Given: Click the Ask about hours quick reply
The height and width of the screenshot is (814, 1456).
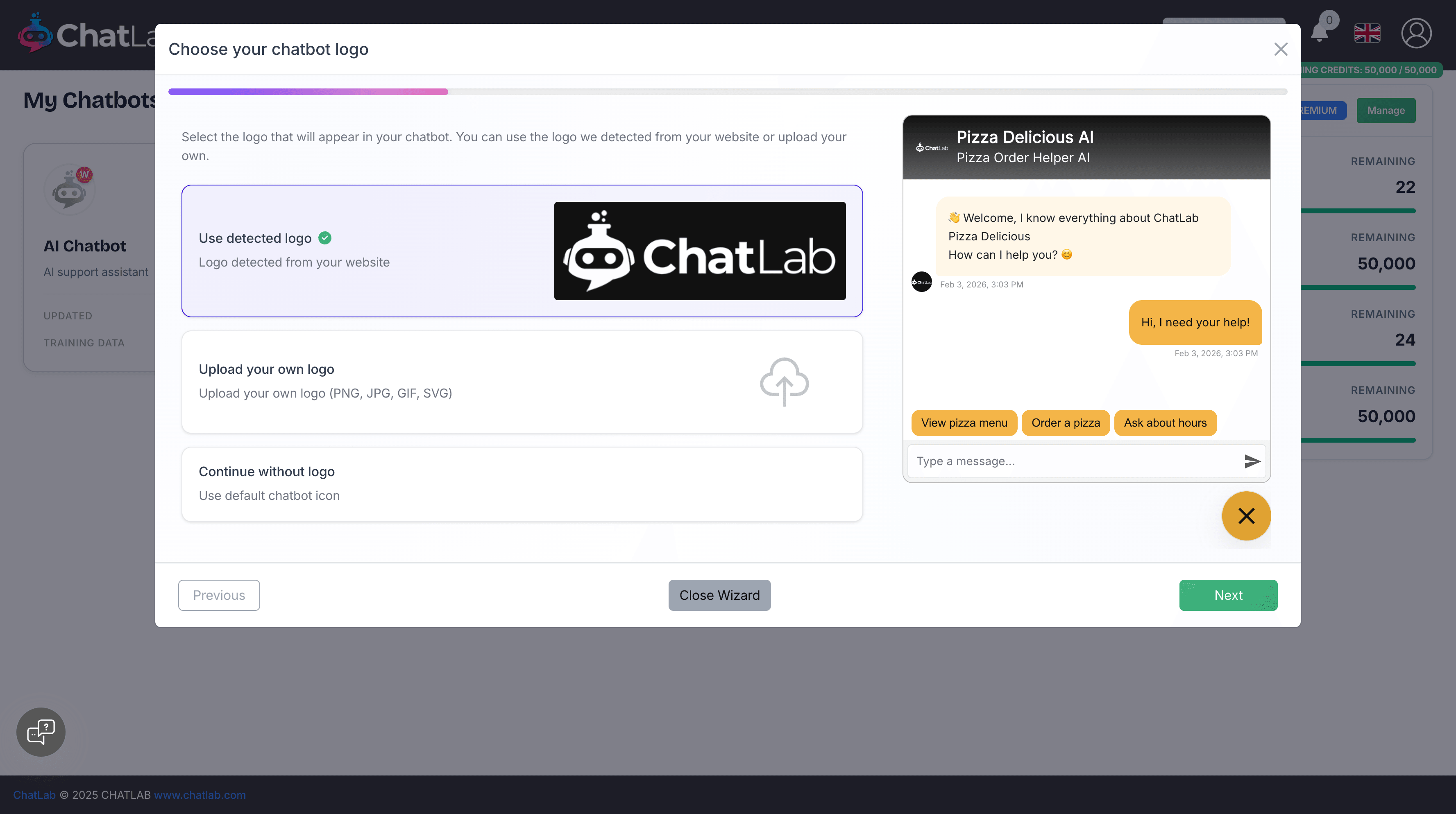Looking at the screenshot, I should pos(1165,423).
